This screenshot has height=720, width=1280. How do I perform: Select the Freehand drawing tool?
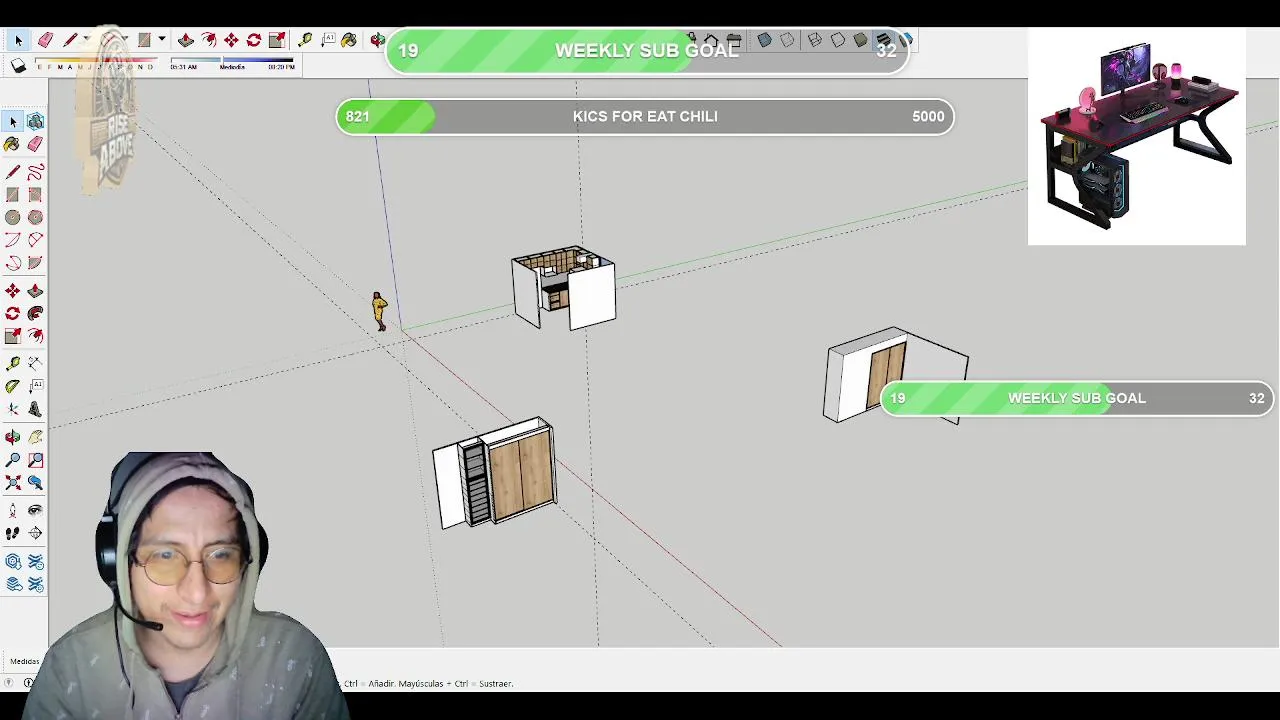(35, 172)
